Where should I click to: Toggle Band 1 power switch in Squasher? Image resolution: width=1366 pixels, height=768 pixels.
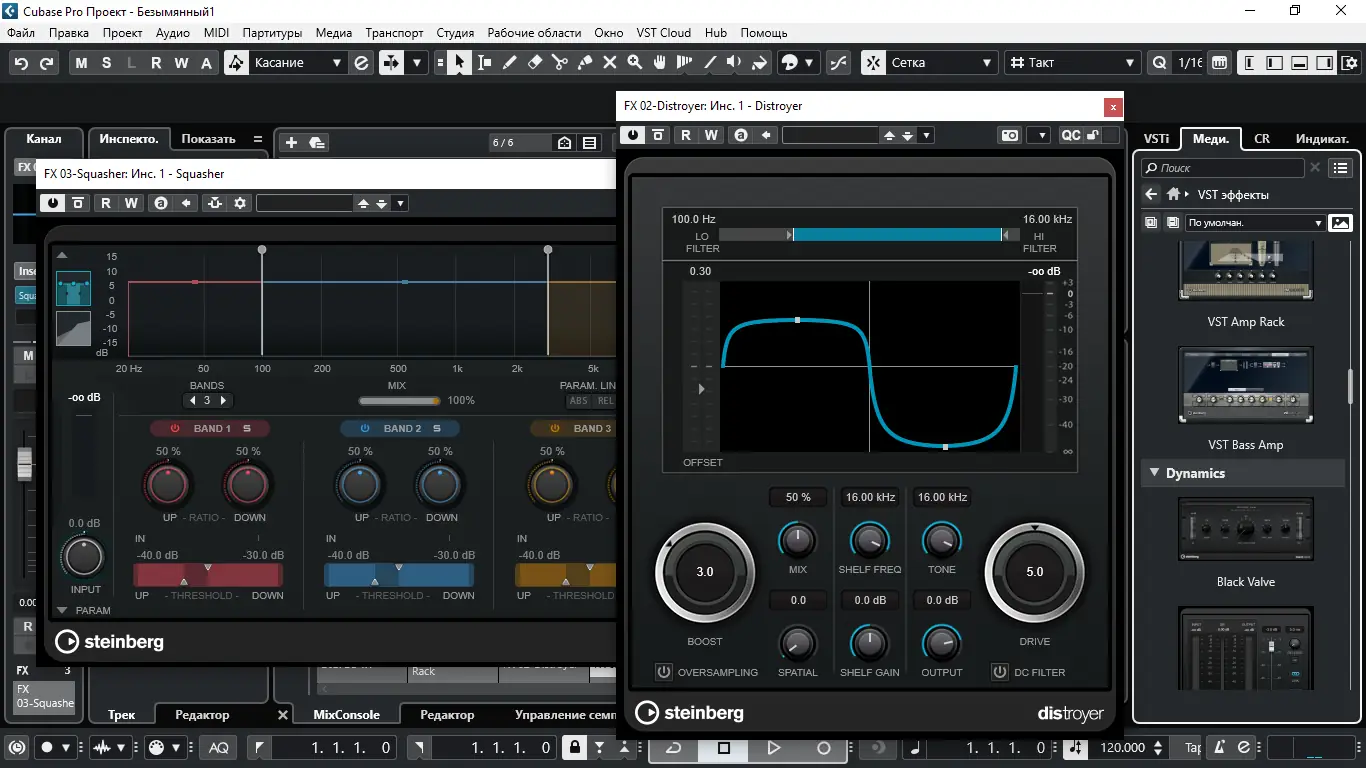pyautogui.click(x=175, y=428)
